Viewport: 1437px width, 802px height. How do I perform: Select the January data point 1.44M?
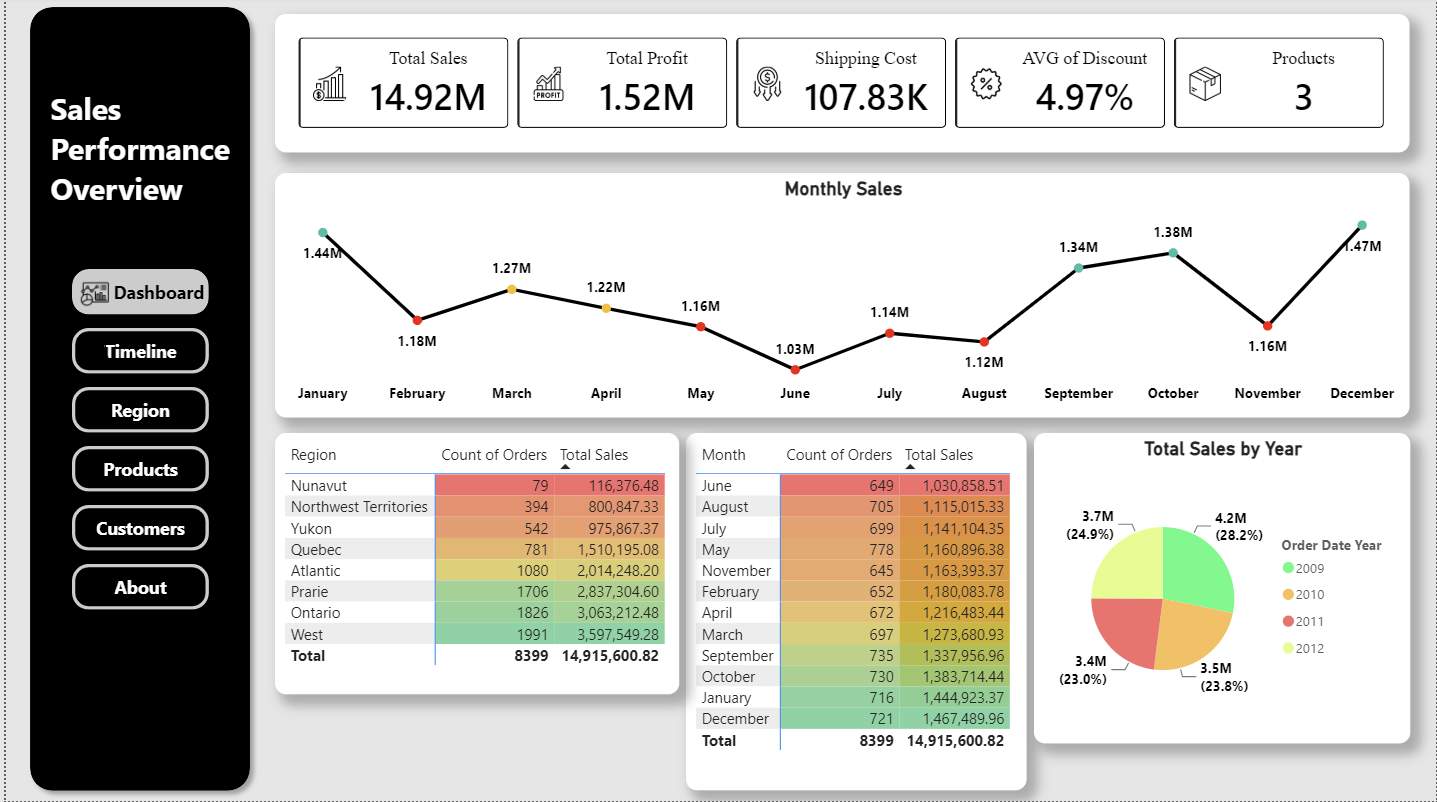[x=323, y=232]
